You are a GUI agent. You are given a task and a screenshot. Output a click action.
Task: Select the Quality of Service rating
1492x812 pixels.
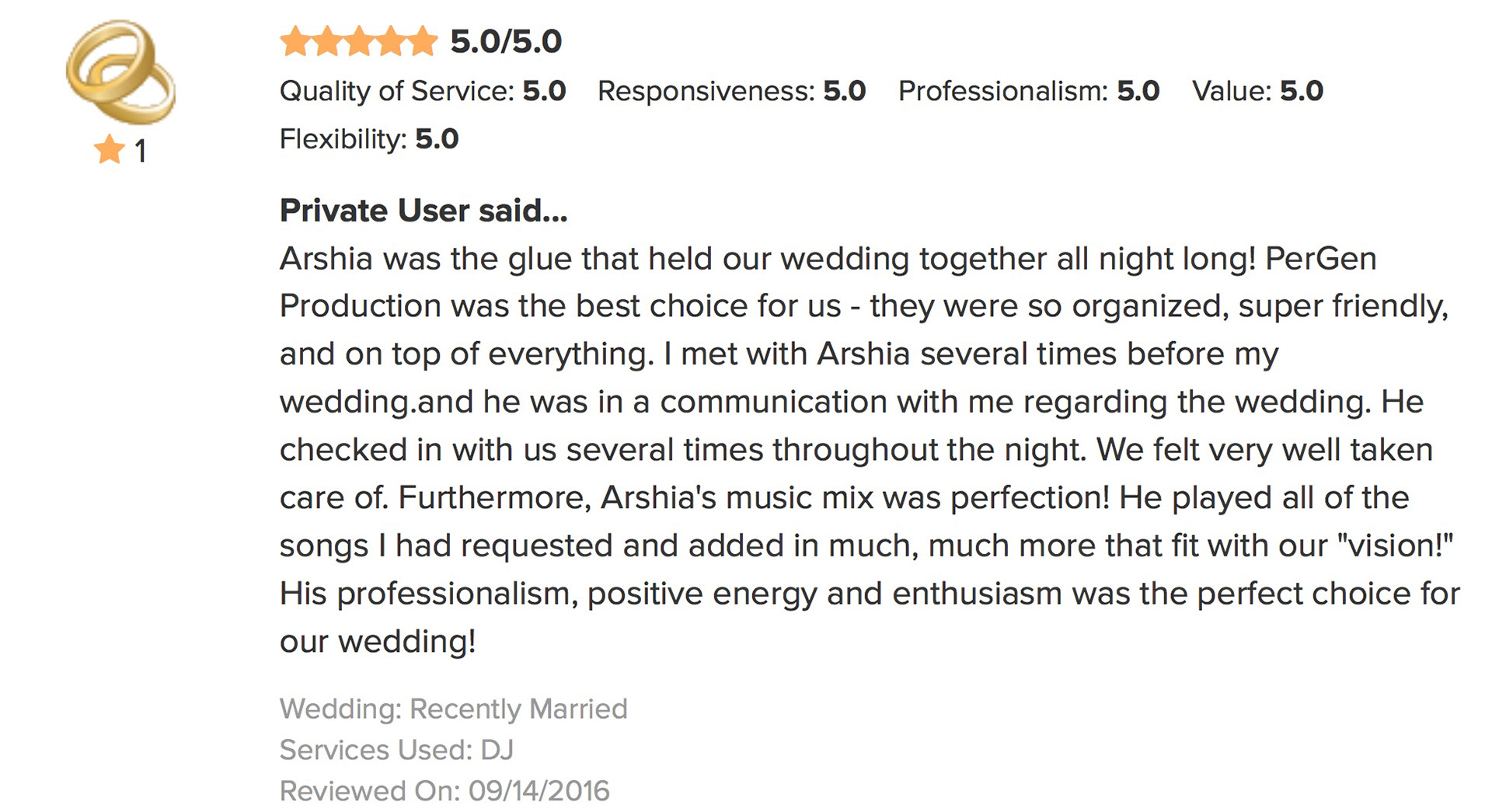pyautogui.click(x=422, y=91)
